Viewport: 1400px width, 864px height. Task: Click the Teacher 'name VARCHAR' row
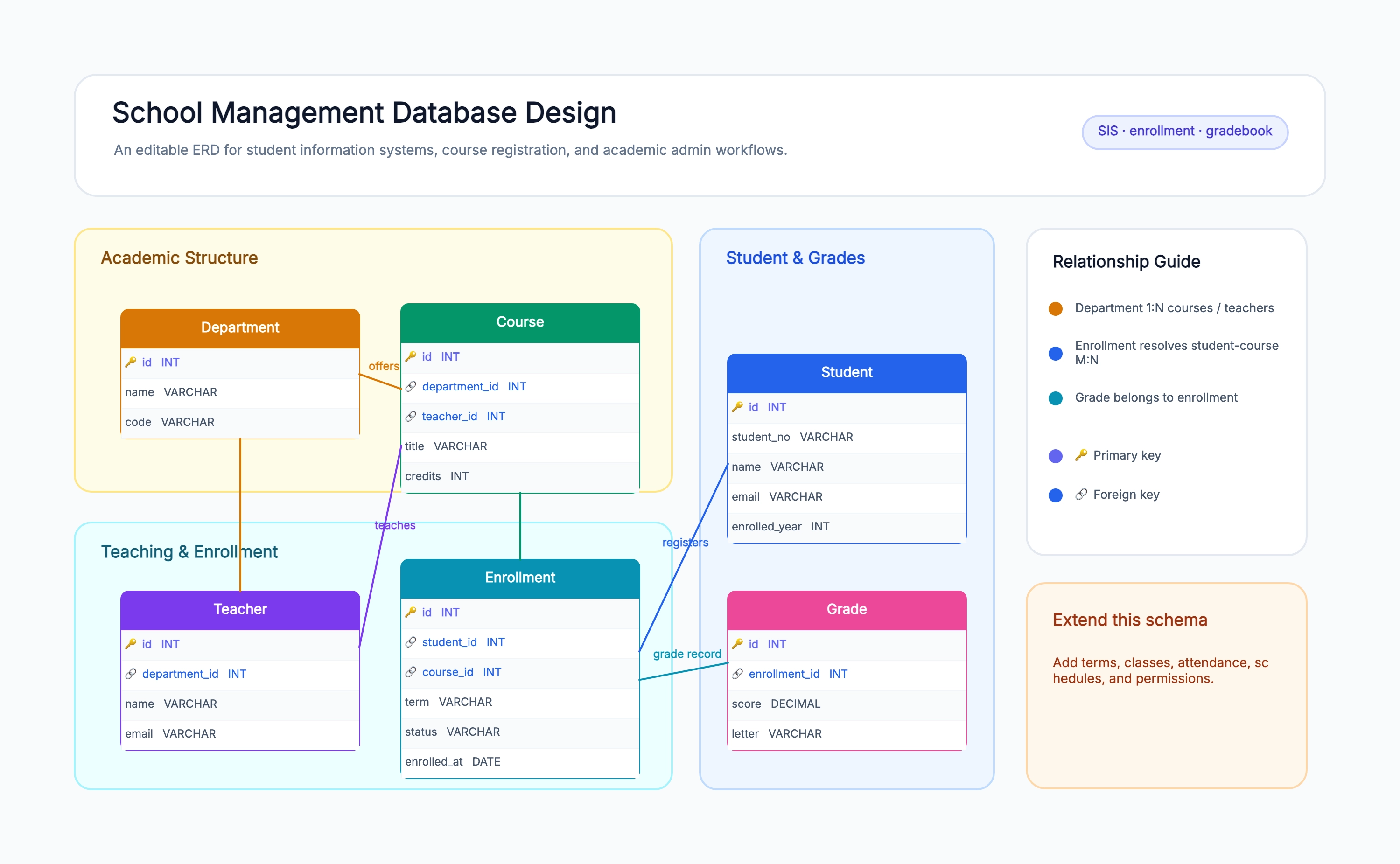[x=240, y=704]
